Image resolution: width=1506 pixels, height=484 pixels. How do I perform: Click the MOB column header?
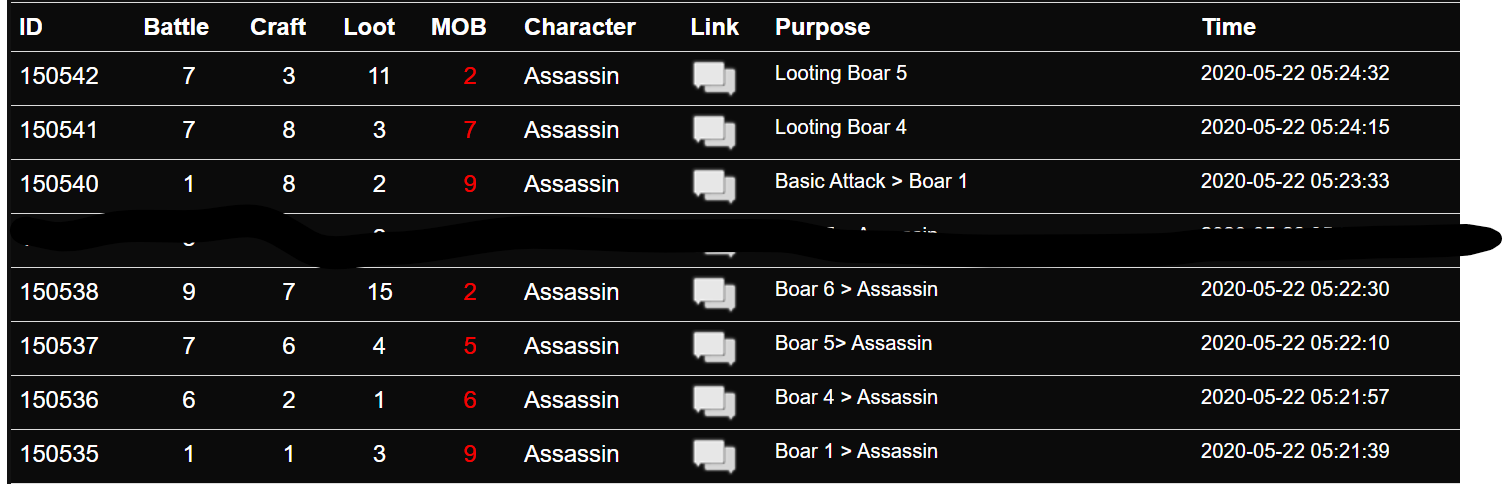[459, 27]
